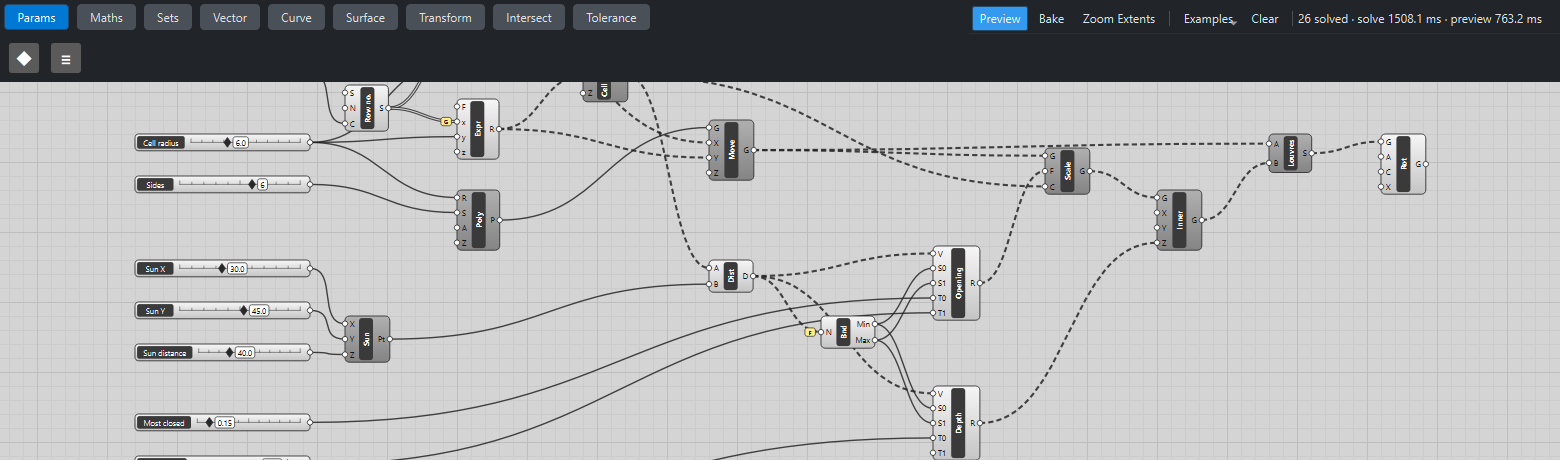The width and height of the screenshot is (1560, 460).
Task: Click the Sun X slider output port
Action: (310, 268)
